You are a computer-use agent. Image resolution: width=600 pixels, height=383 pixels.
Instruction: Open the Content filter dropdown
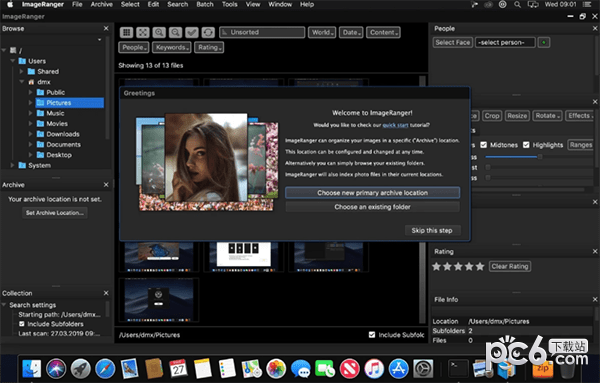(383, 33)
